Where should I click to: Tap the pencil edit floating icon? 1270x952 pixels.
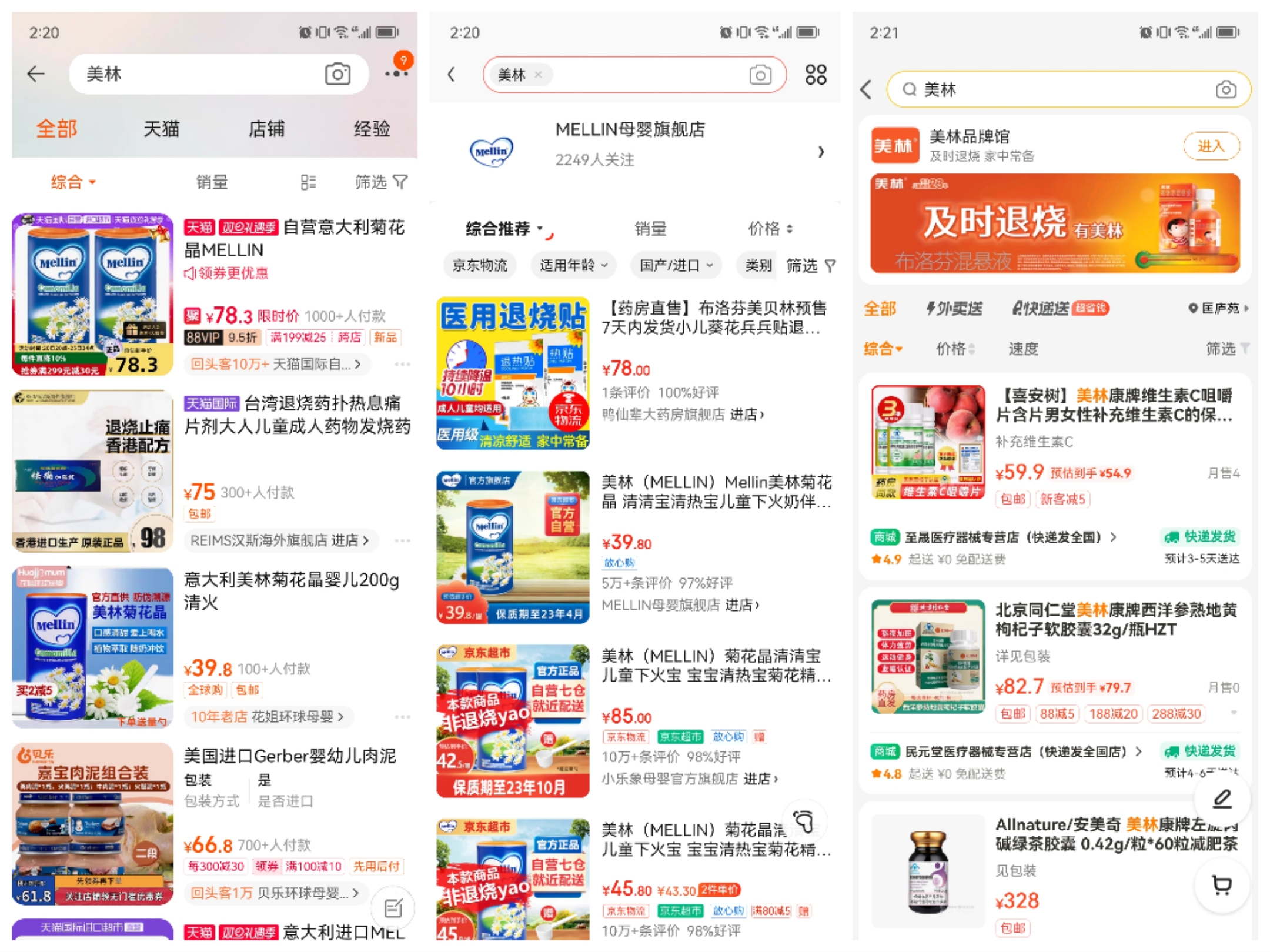pos(1222,798)
